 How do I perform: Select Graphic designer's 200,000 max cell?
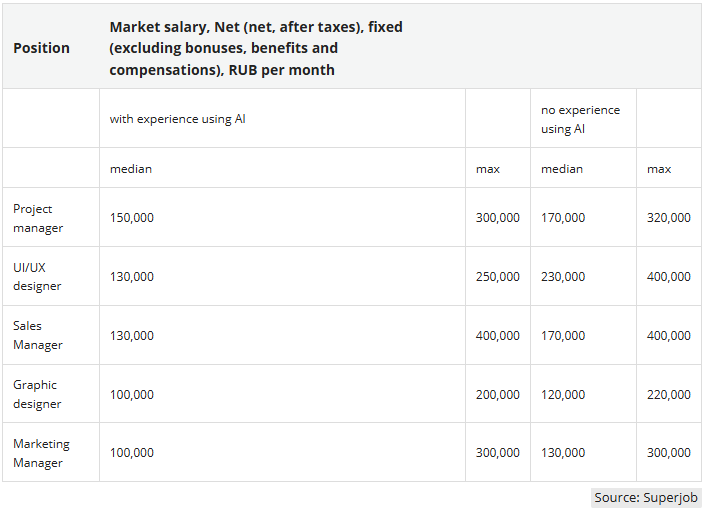coord(498,395)
